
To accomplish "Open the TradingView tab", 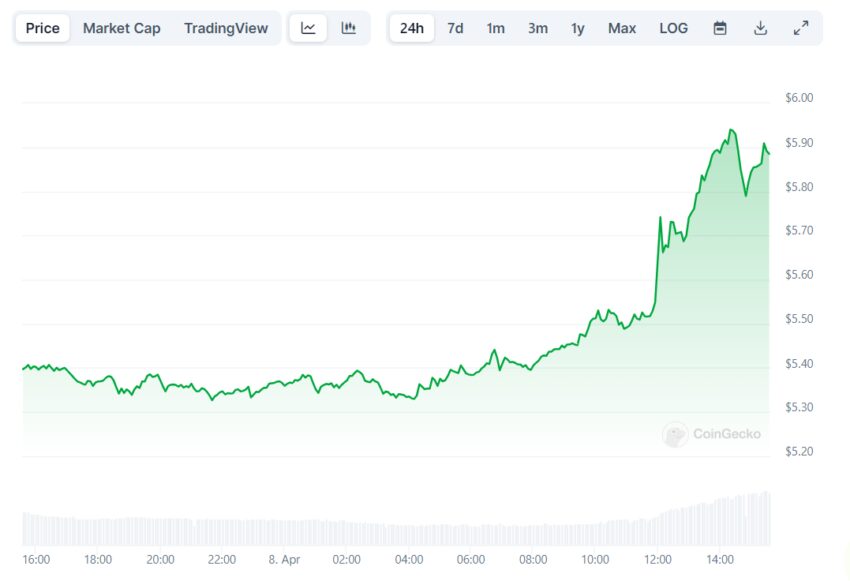I will tap(226, 28).
